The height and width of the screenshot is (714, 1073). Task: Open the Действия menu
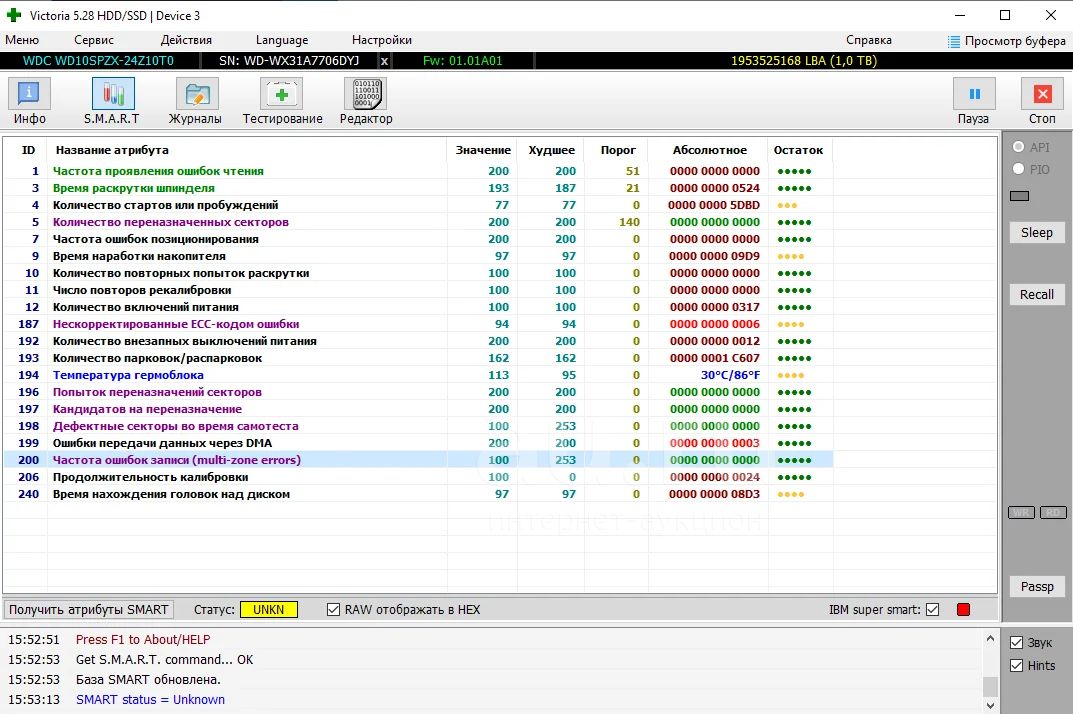point(186,40)
